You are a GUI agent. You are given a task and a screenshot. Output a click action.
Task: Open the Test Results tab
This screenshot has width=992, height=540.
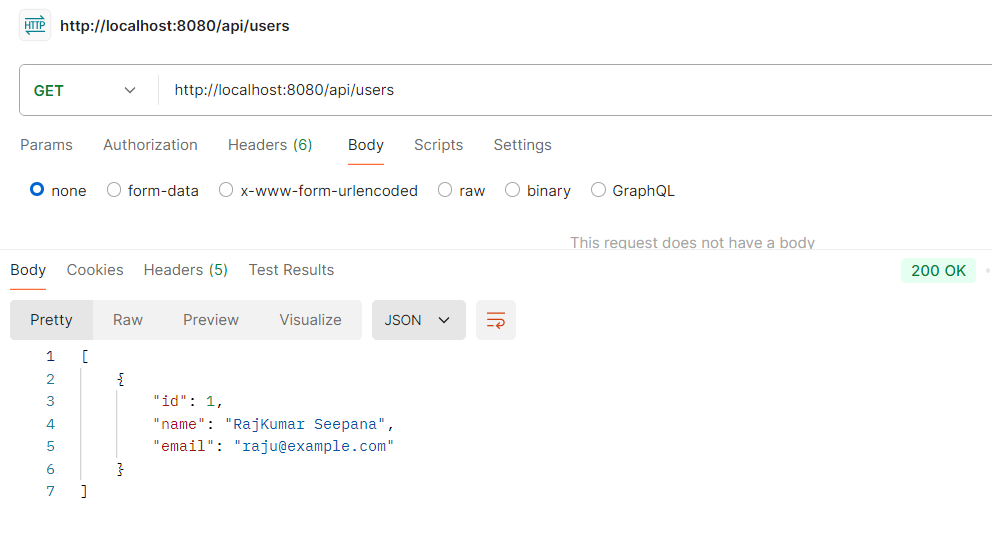(291, 270)
